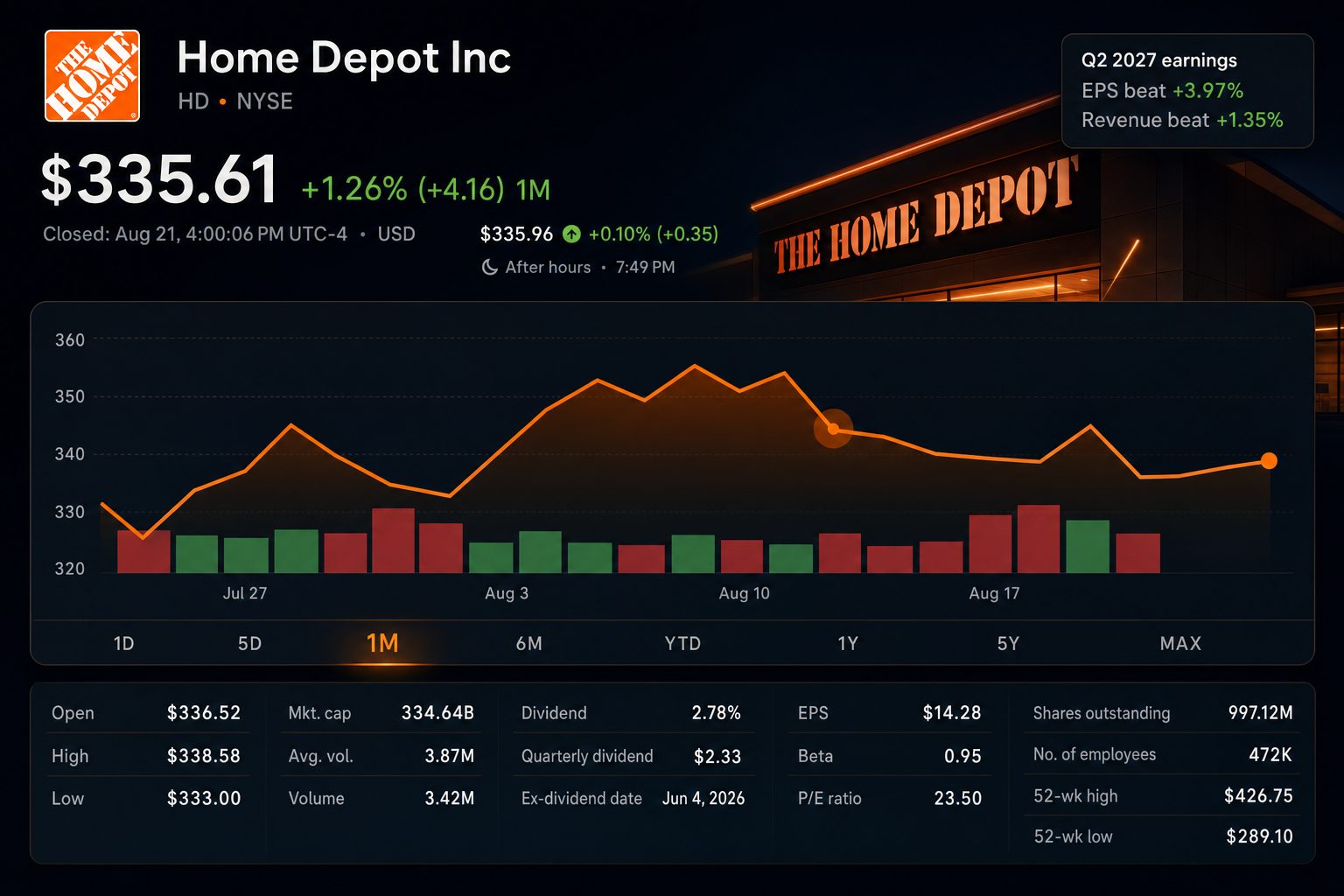Click the High value $338.58
The width and height of the screenshot is (1344, 896).
[203, 755]
